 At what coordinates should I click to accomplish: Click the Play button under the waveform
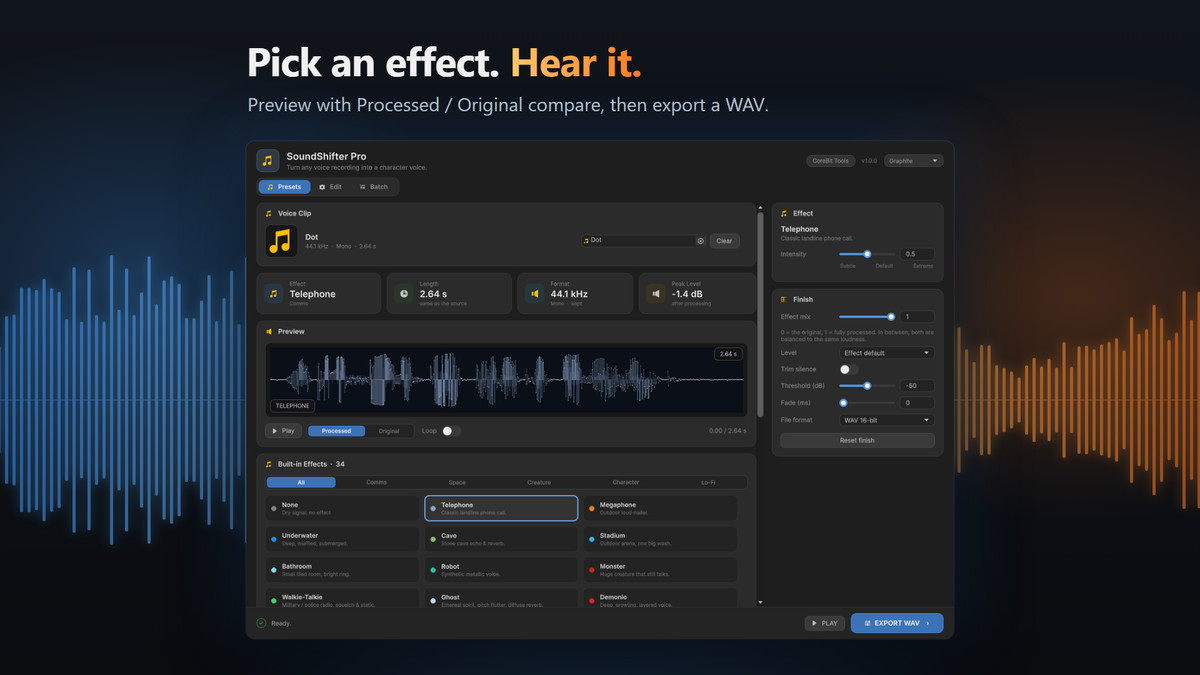tap(283, 431)
